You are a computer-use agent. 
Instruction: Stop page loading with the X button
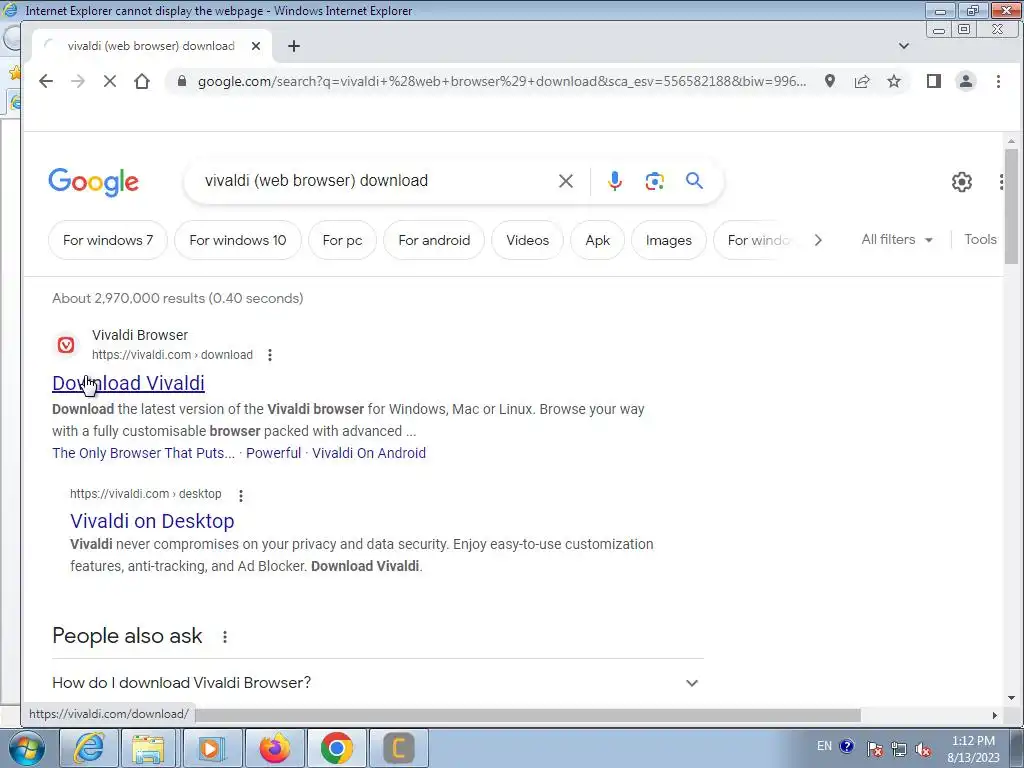(x=110, y=81)
